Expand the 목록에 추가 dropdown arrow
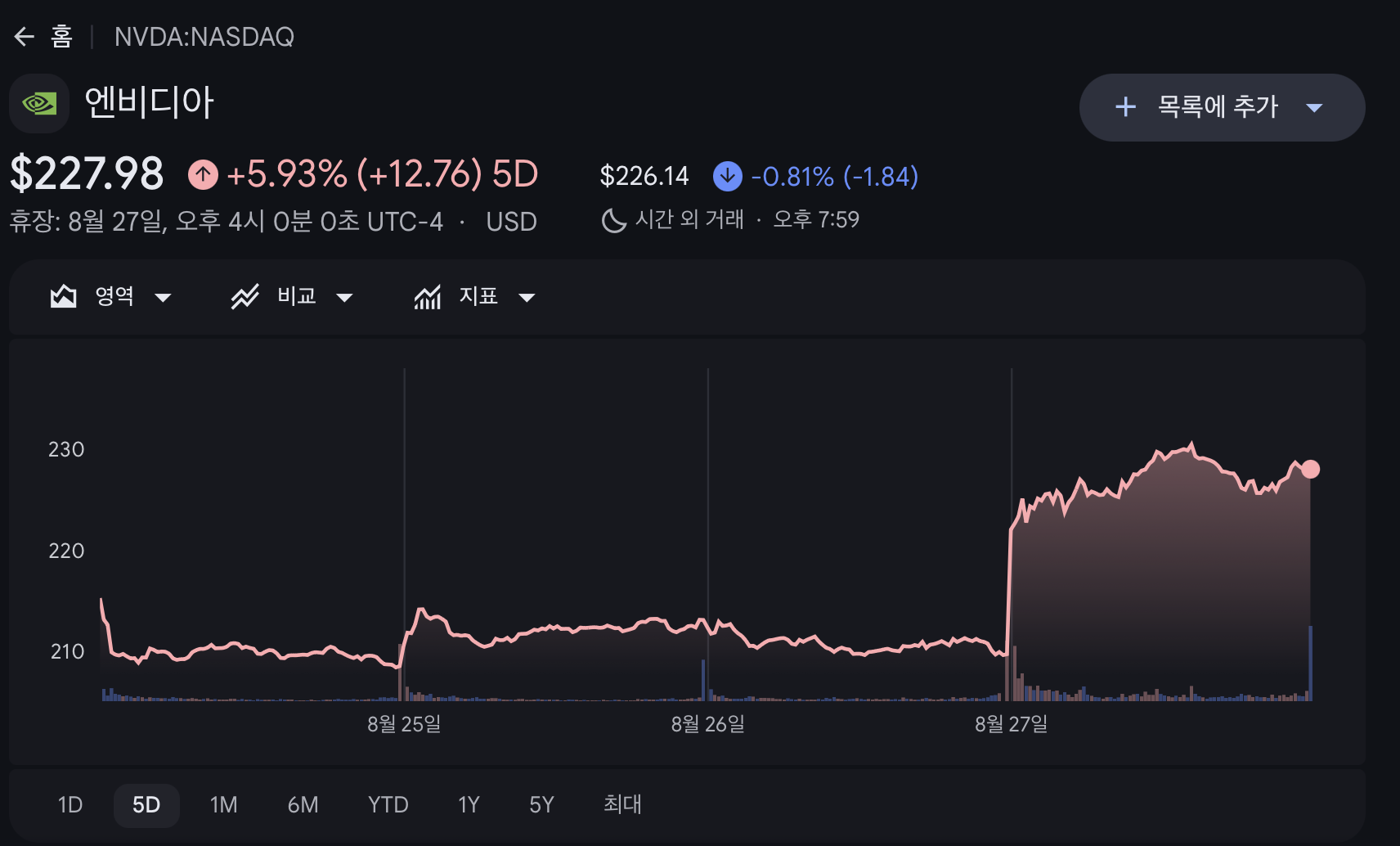The width and height of the screenshot is (1400, 846). [x=1314, y=108]
